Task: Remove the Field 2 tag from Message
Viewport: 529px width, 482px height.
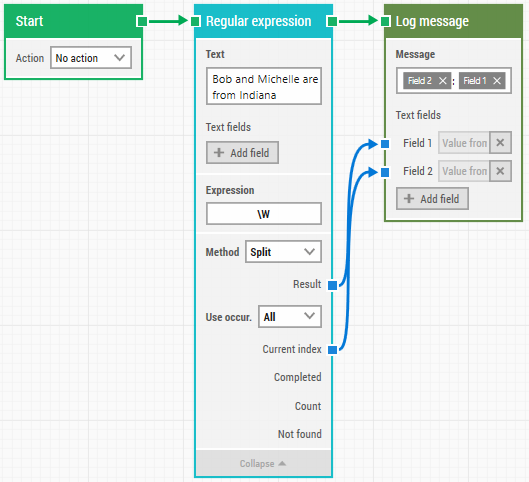Action: 443,81
